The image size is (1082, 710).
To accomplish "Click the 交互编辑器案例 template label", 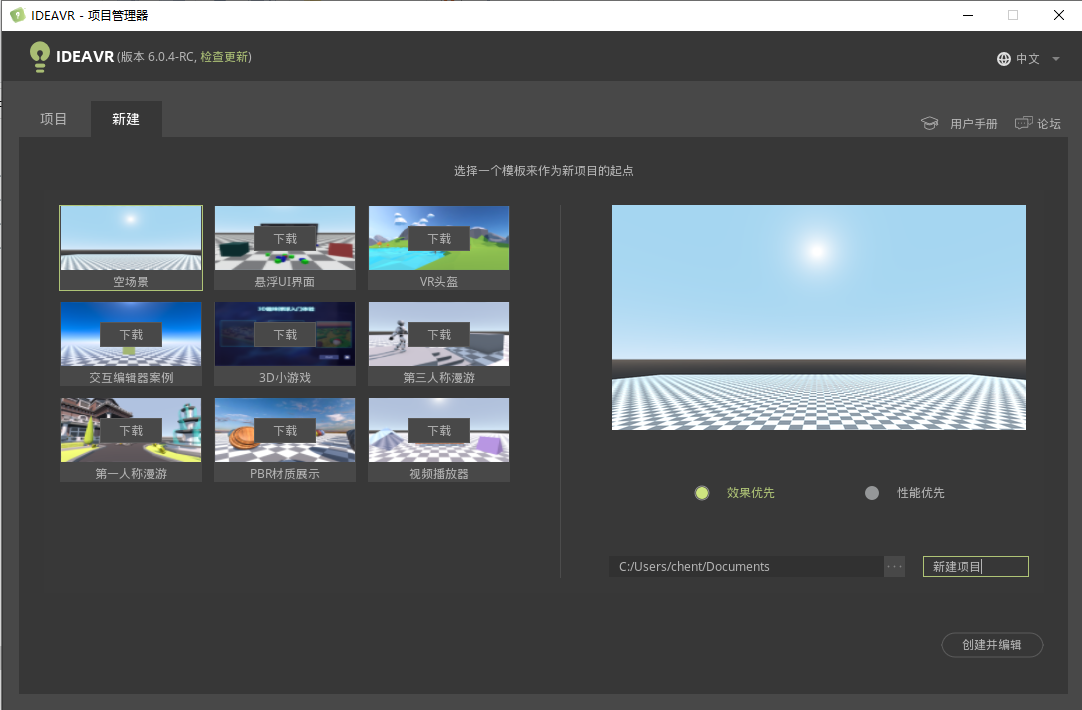I will [131, 377].
